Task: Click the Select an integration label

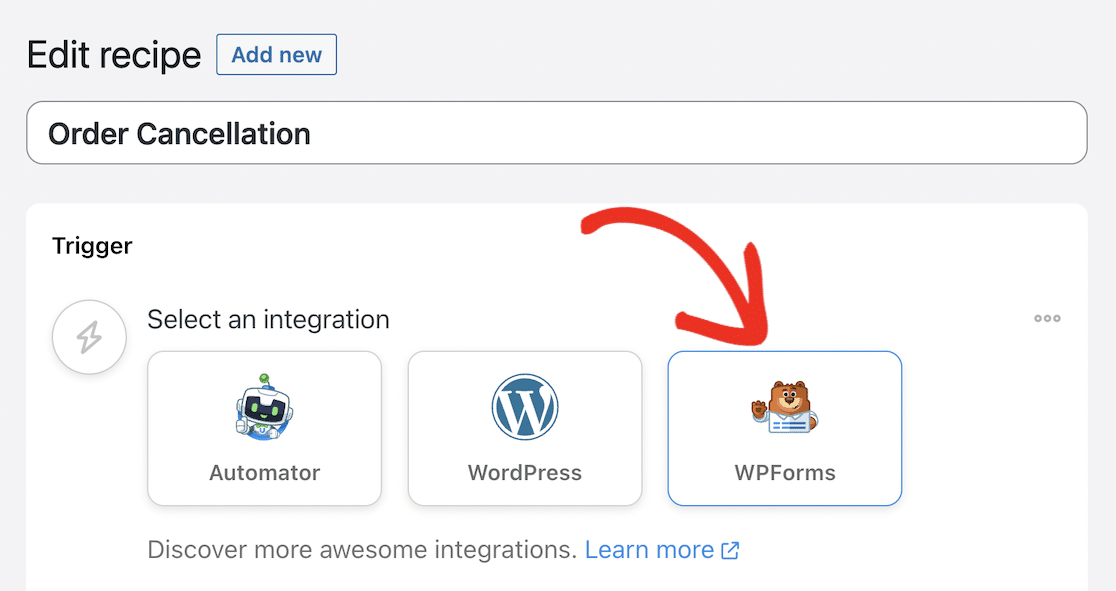Action: [x=268, y=320]
